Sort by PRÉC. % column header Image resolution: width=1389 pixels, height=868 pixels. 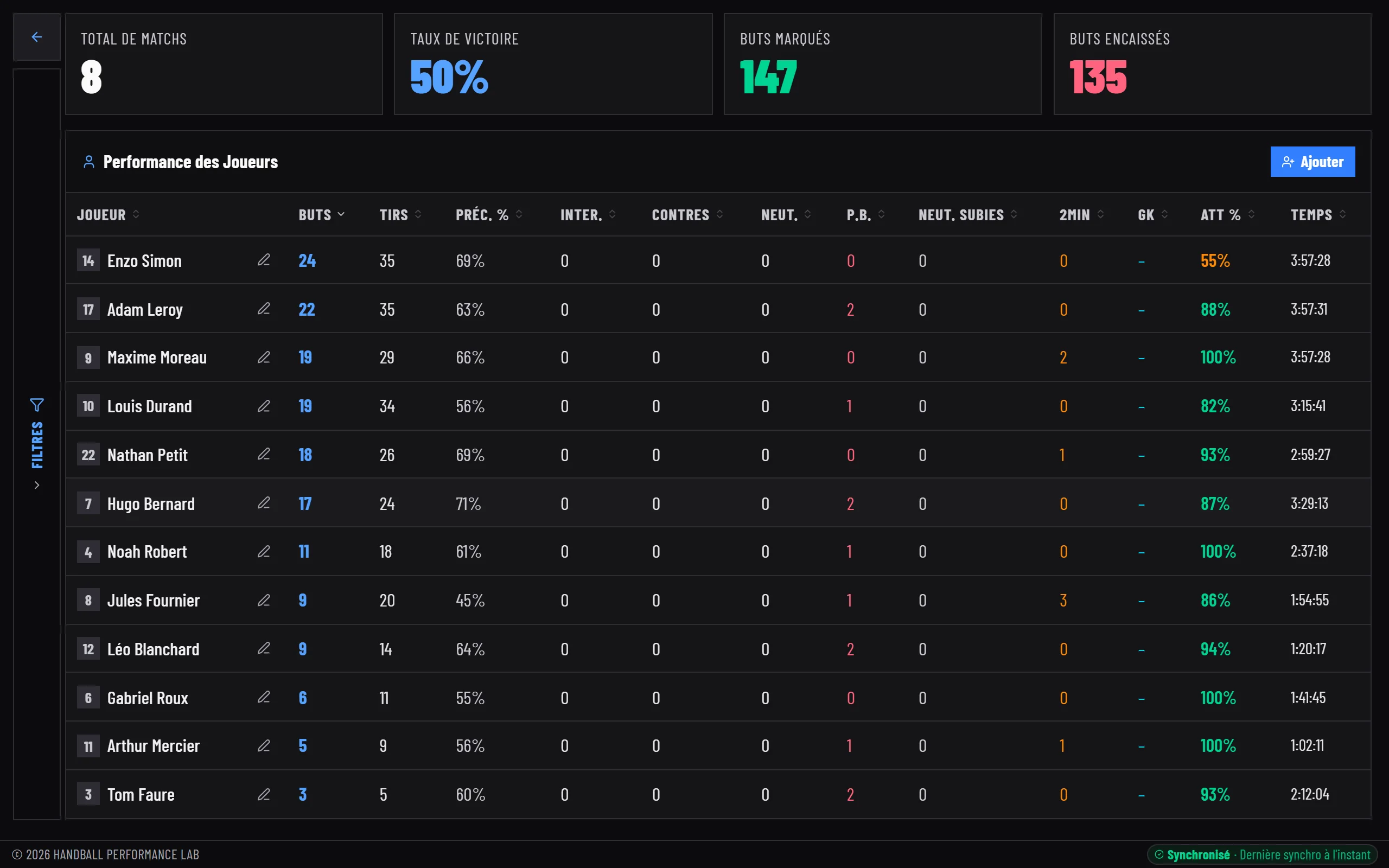pyautogui.click(x=489, y=215)
